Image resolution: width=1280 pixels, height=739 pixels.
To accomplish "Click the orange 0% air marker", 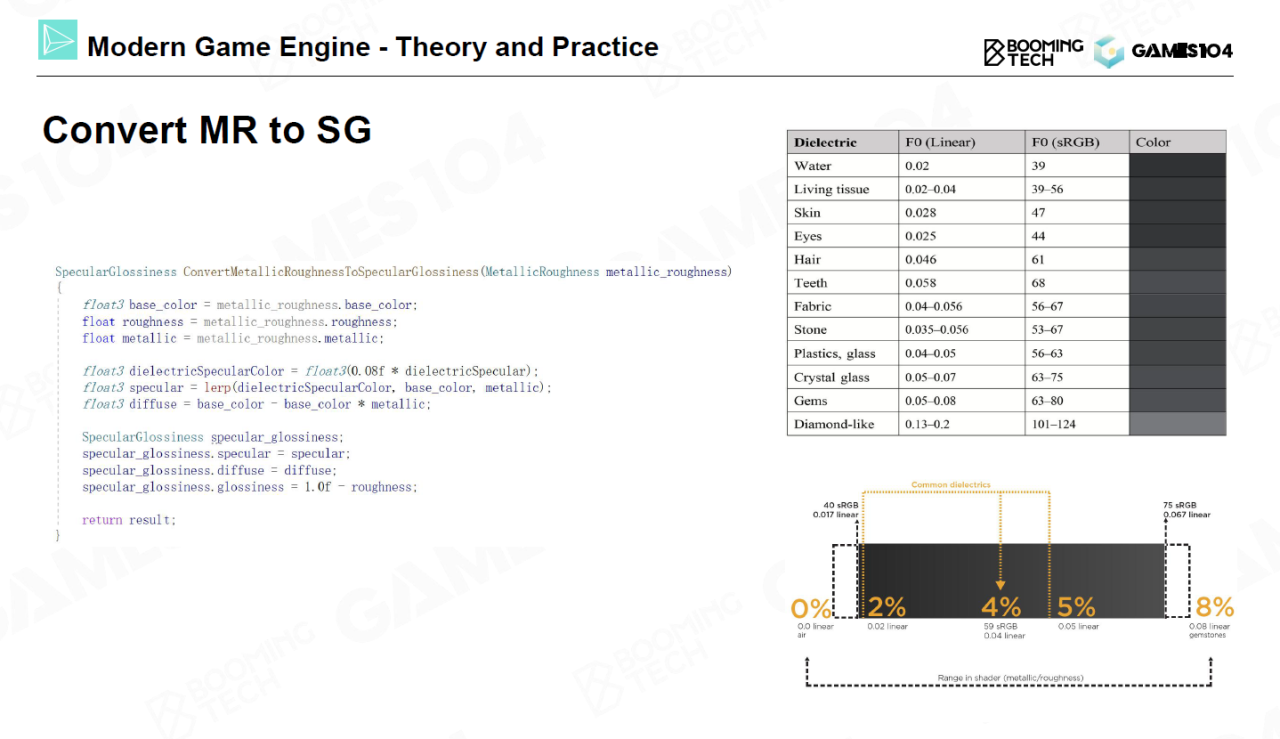I will point(811,607).
